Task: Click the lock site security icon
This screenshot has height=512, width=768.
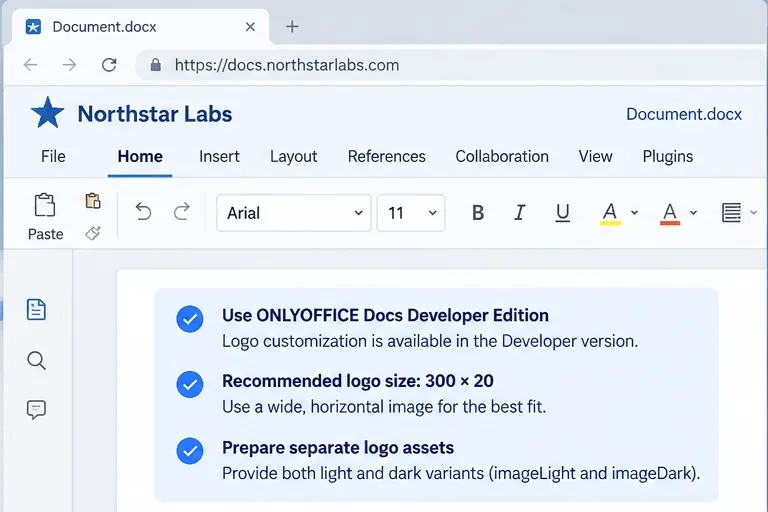Action: (156, 65)
